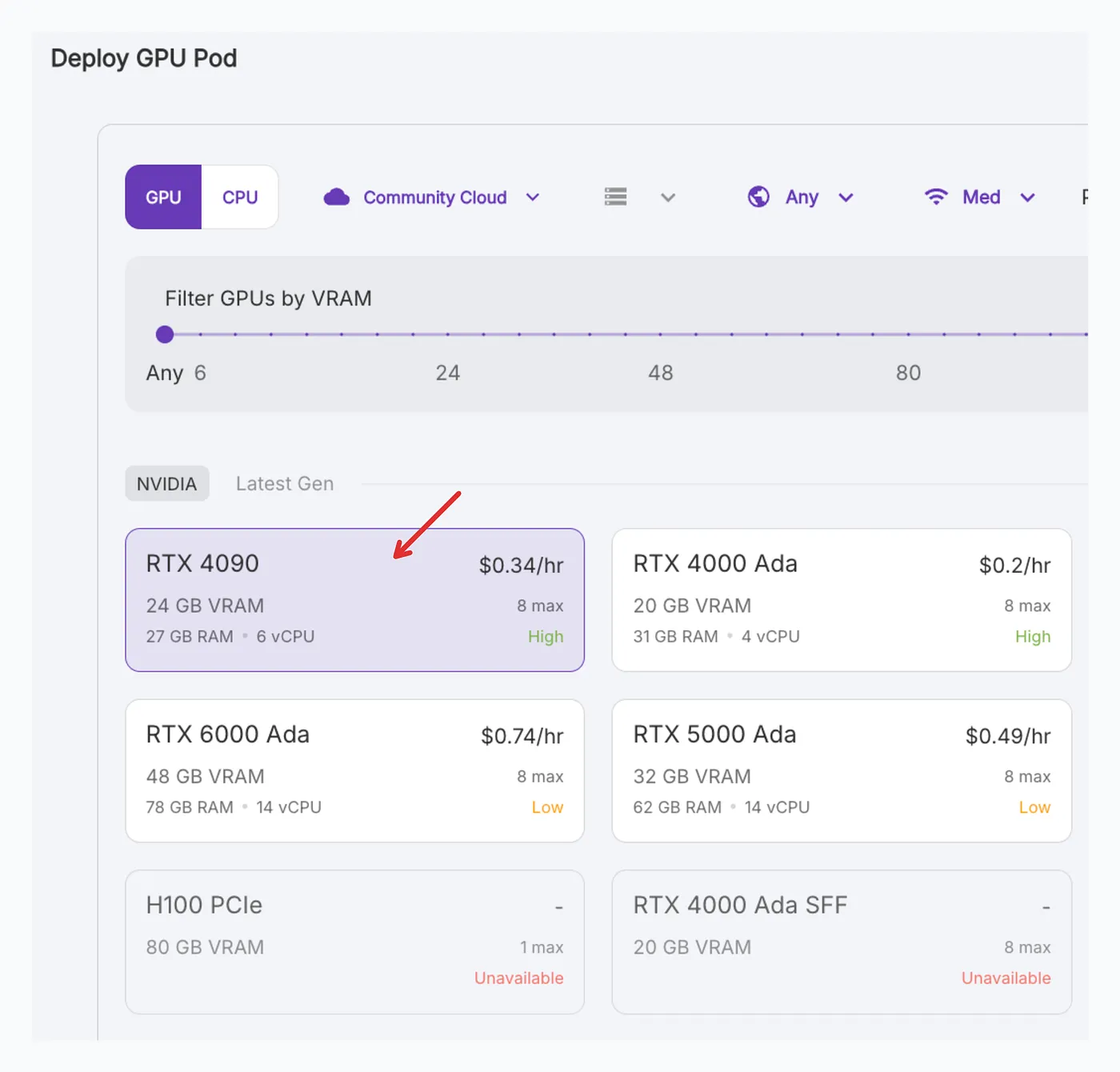Viewport: 1120px width, 1072px height.
Task: Click the $0.49/hr price text
Action: (1008, 736)
